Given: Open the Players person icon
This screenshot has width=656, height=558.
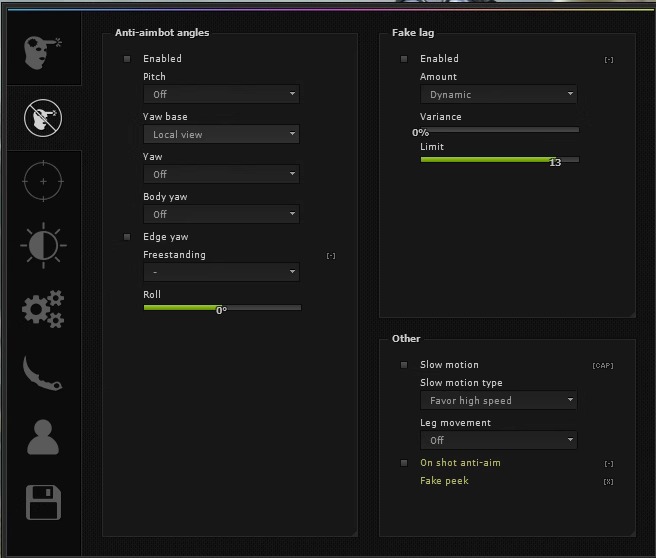Looking at the screenshot, I should 42,437.
